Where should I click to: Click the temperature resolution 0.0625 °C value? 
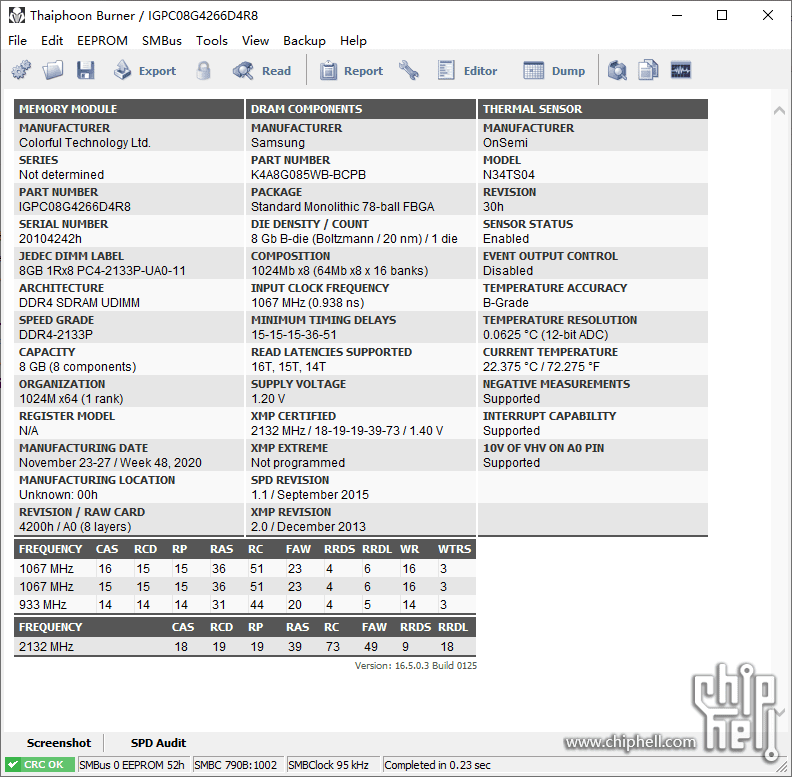(546, 335)
